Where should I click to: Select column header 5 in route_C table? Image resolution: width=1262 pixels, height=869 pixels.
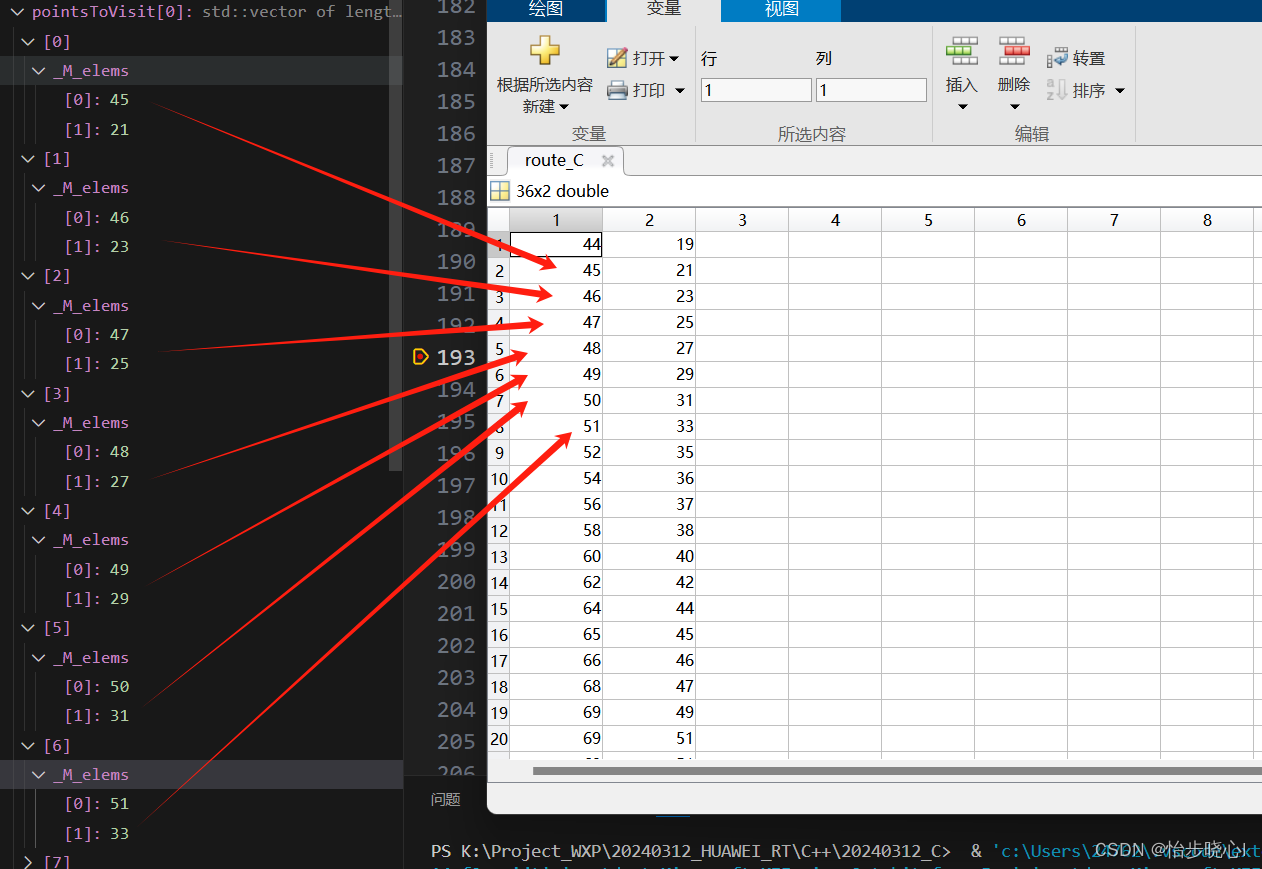928,220
